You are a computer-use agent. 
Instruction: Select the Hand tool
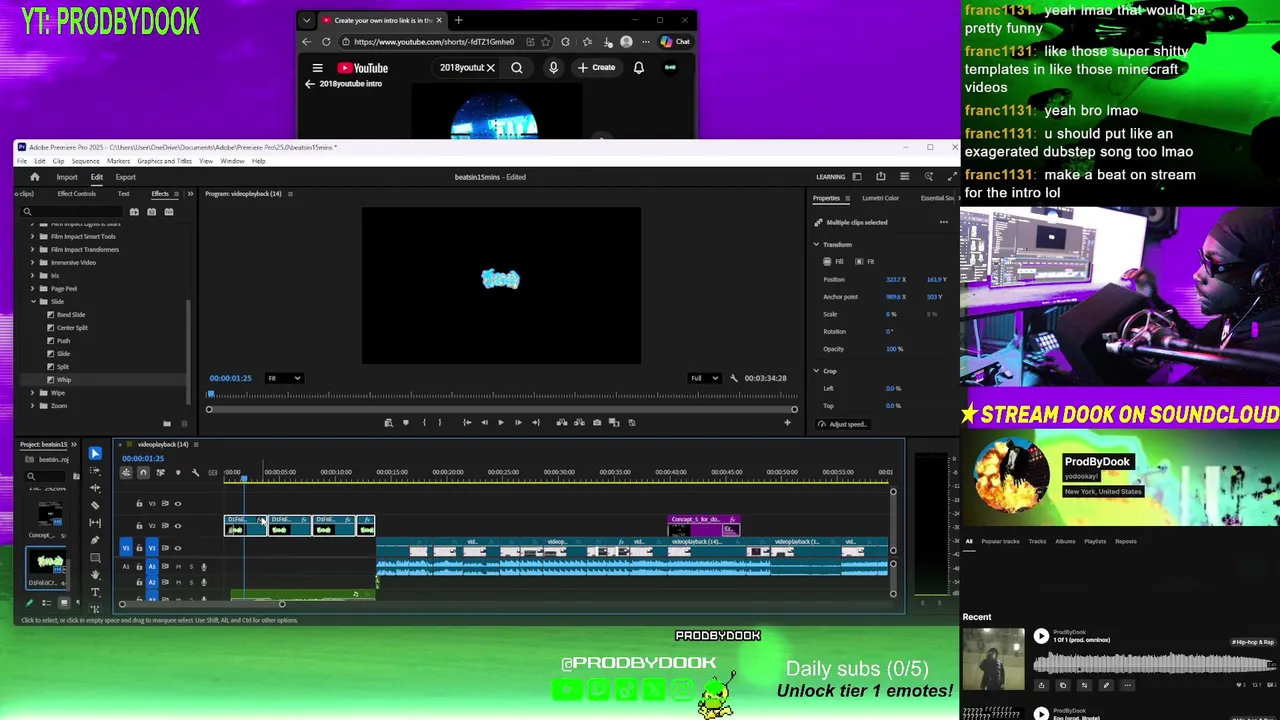pyautogui.click(x=95, y=575)
